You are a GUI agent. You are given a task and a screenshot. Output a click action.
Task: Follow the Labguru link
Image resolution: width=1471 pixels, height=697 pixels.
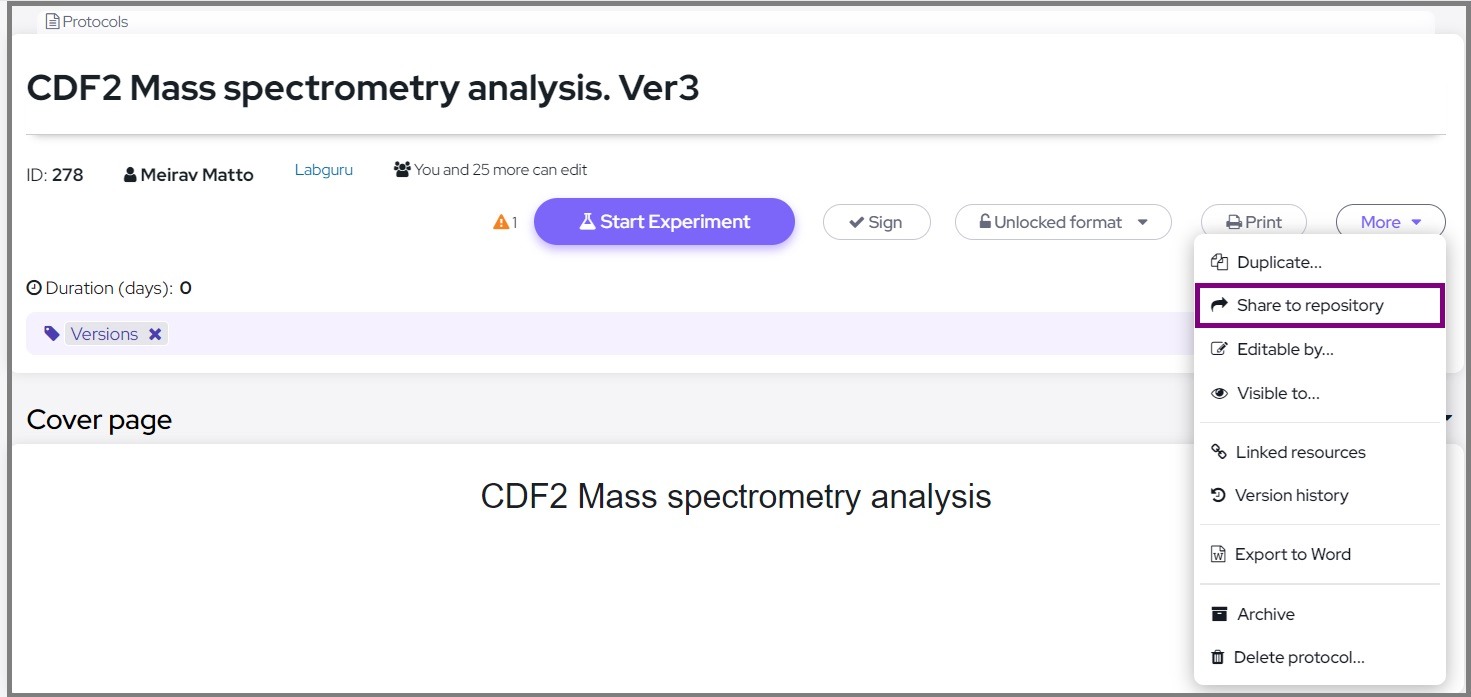point(323,170)
